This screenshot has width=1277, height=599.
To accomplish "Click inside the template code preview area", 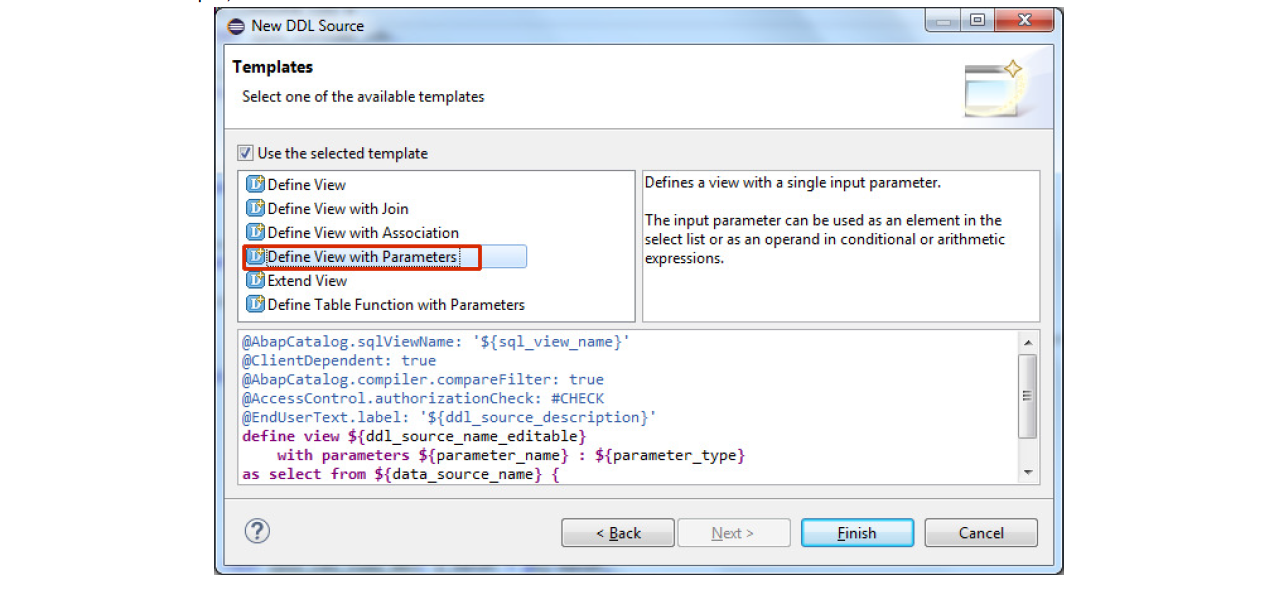I will click(x=600, y=410).
